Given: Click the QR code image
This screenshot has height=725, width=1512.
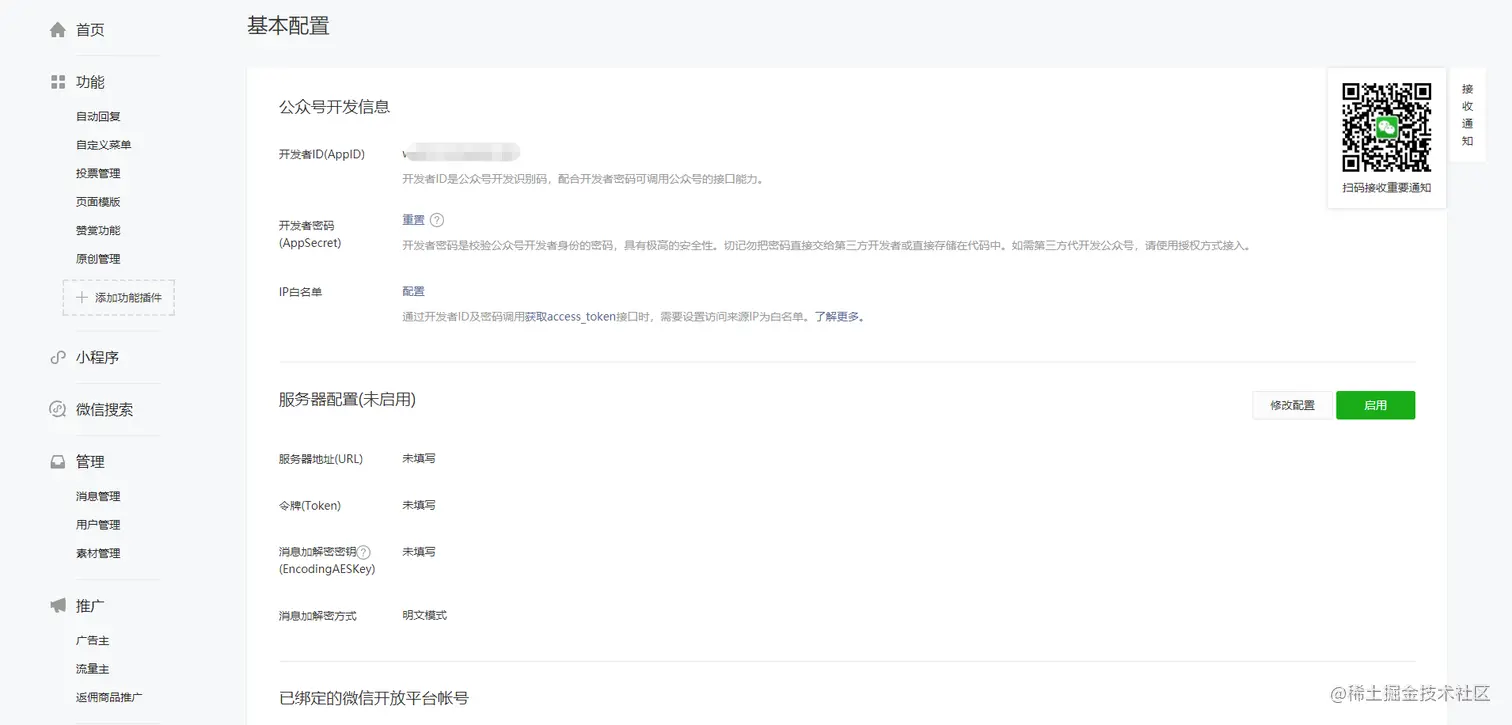Looking at the screenshot, I should tap(1386, 127).
